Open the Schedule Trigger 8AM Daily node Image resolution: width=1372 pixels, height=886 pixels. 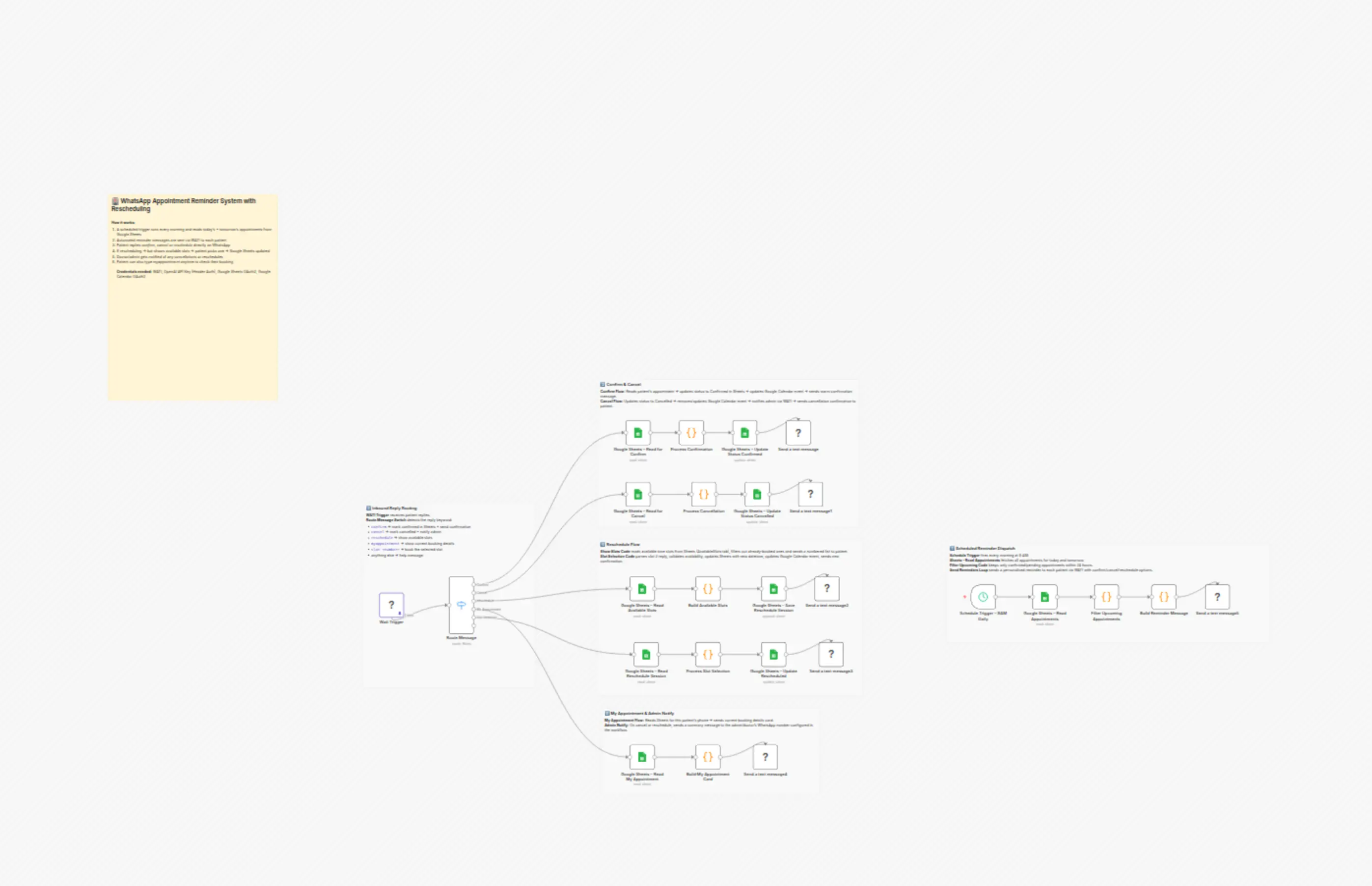[983, 596]
